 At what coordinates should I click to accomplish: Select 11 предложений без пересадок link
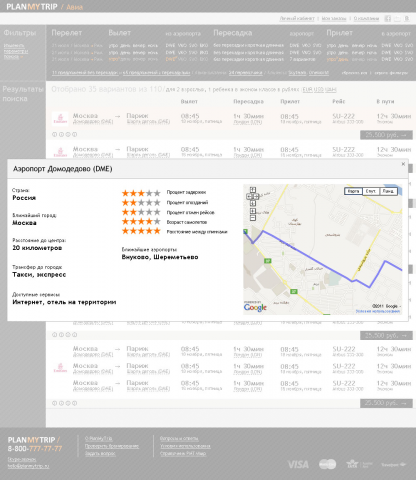coord(85,73)
